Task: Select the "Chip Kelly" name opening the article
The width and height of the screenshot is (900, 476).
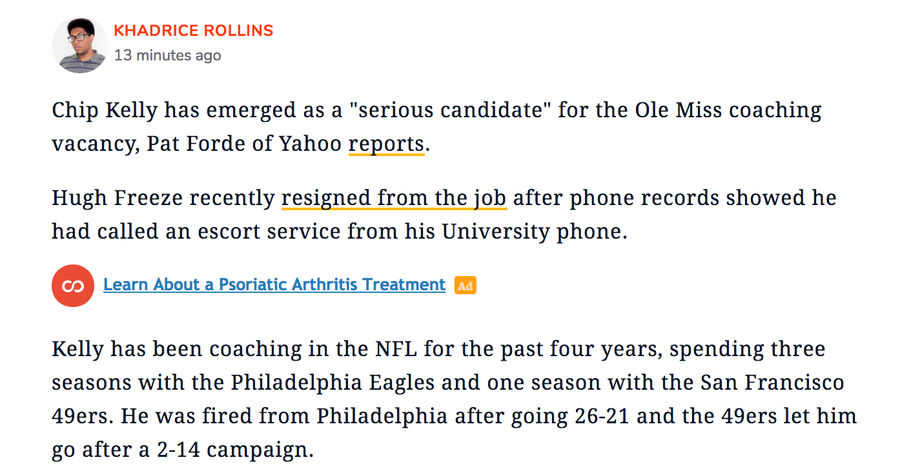Action: click(104, 110)
